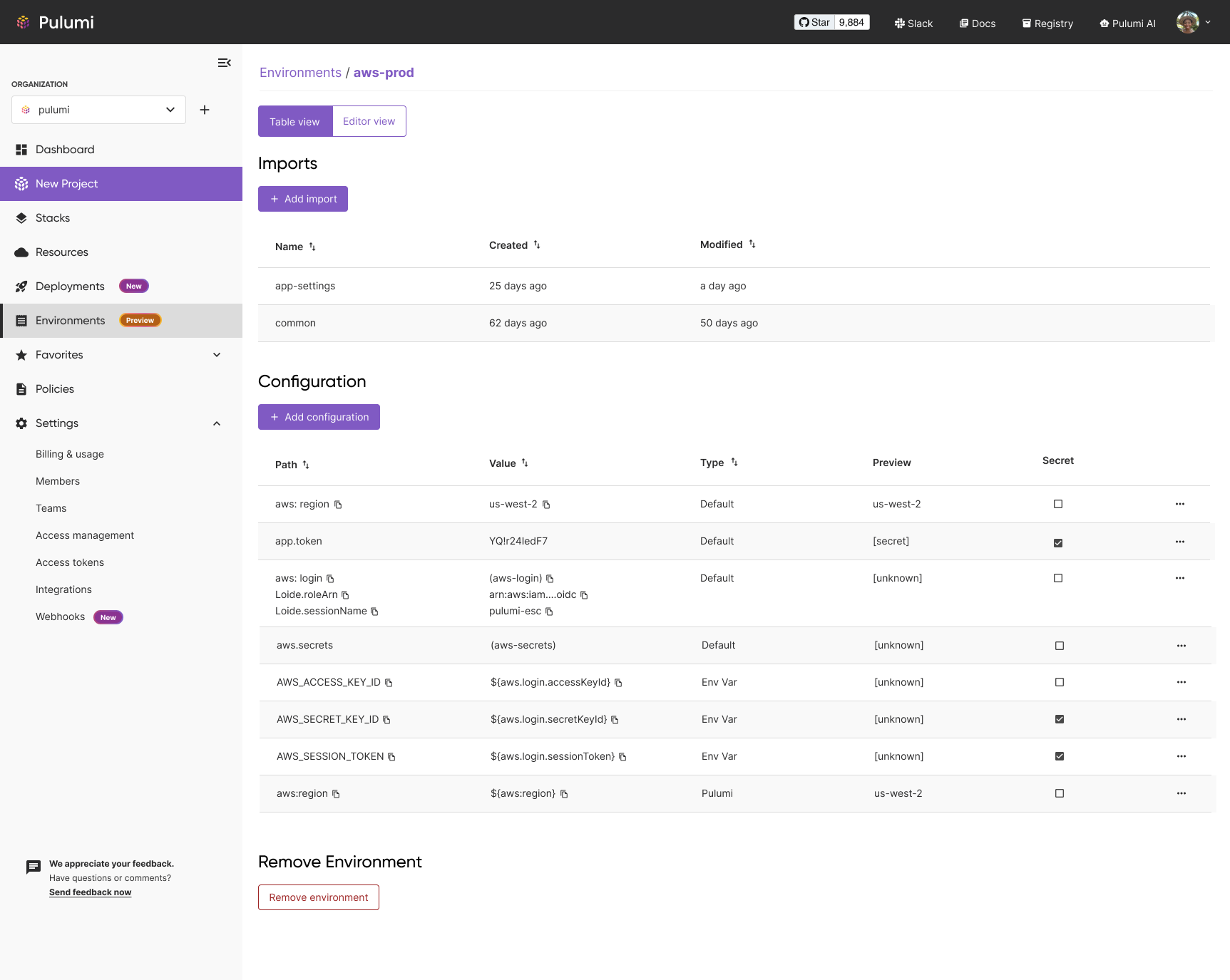Copy the Loide.roleArn path
The width and height of the screenshot is (1230, 980).
tap(345, 595)
